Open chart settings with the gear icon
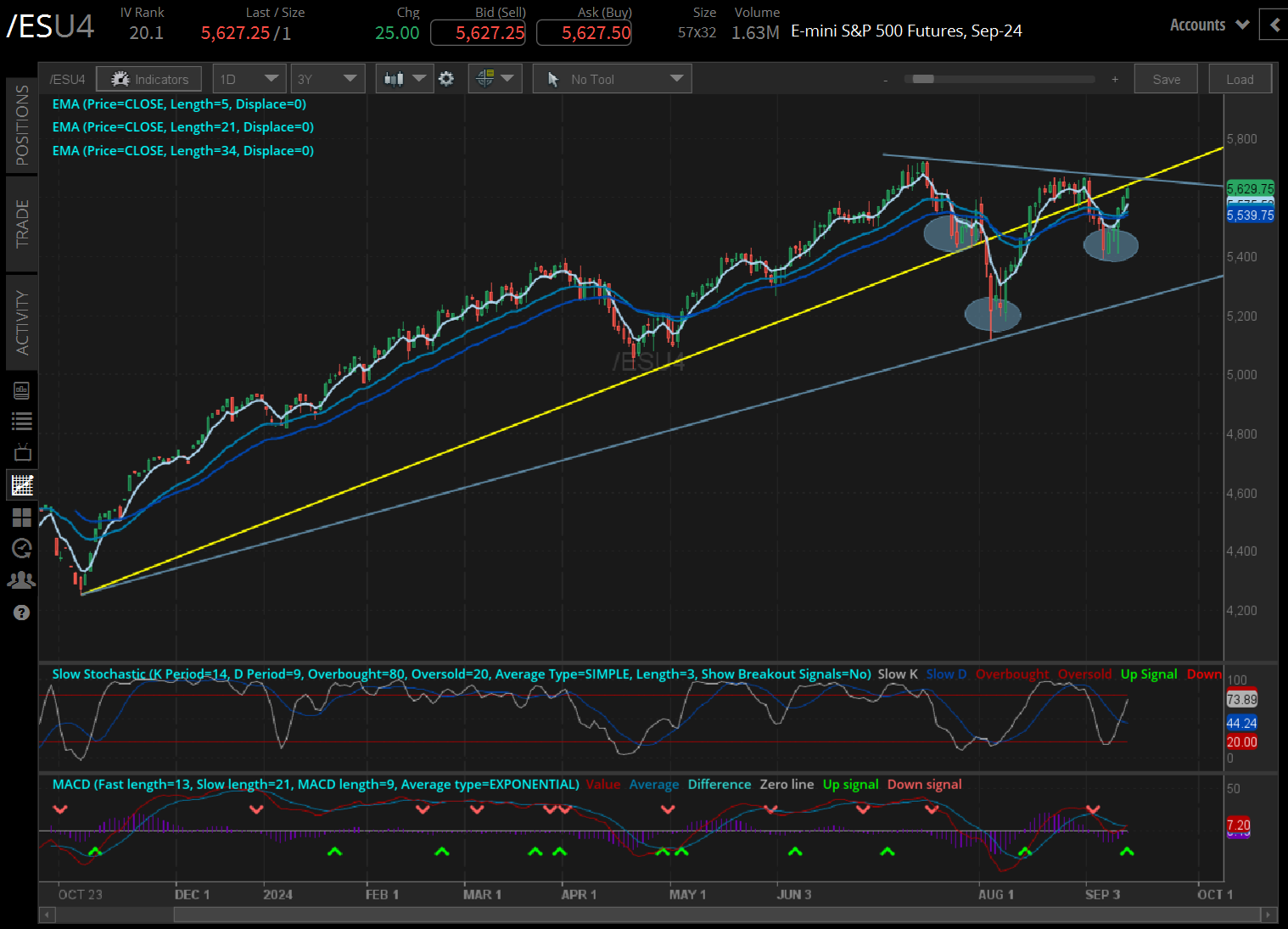Screen dimensions: 1288x929 click(x=447, y=78)
